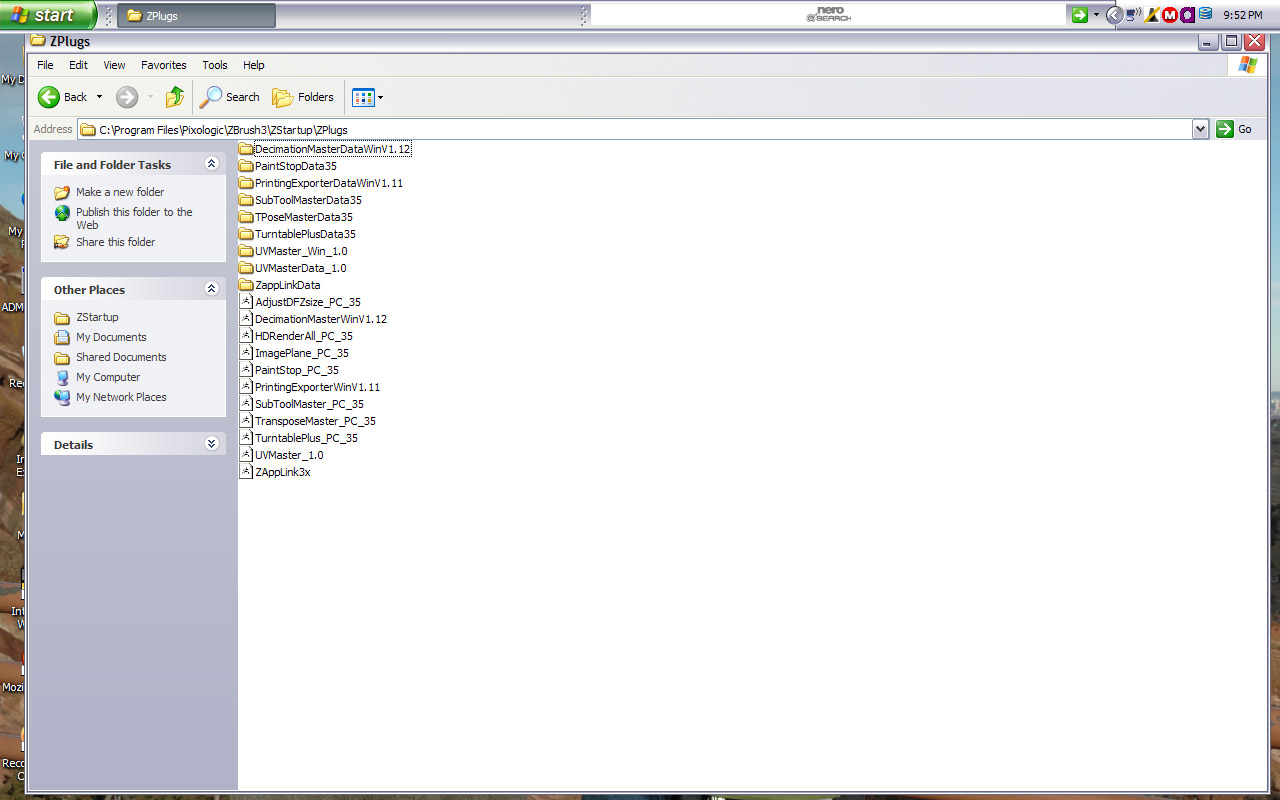
Task: Click the Windows Start button
Action: pos(48,15)
